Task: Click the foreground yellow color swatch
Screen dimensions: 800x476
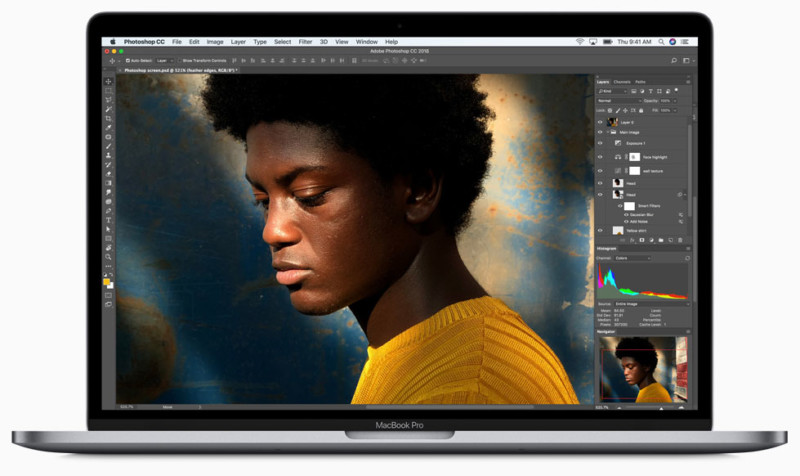Action: coord(106,282)
